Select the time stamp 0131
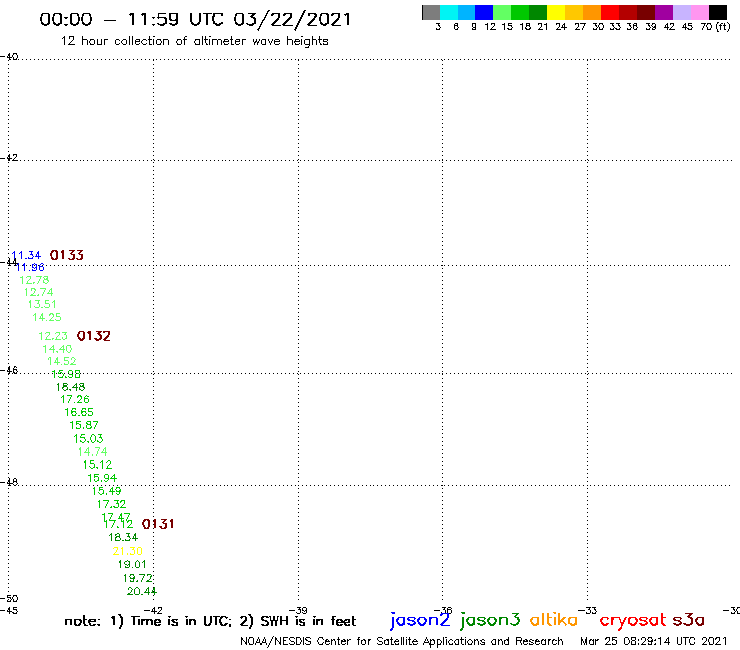Viewport: 740px width, 650px height. [x=158, y=524]
